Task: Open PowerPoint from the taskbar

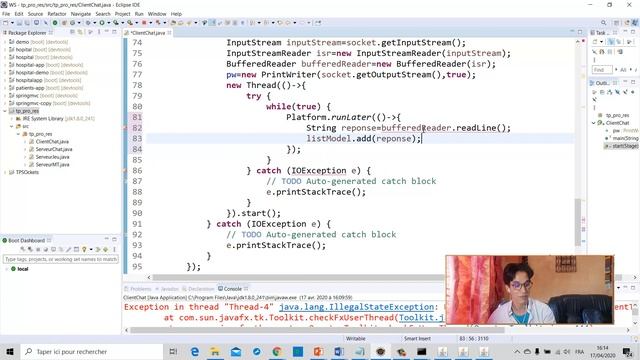Action: tap(318, 351)
